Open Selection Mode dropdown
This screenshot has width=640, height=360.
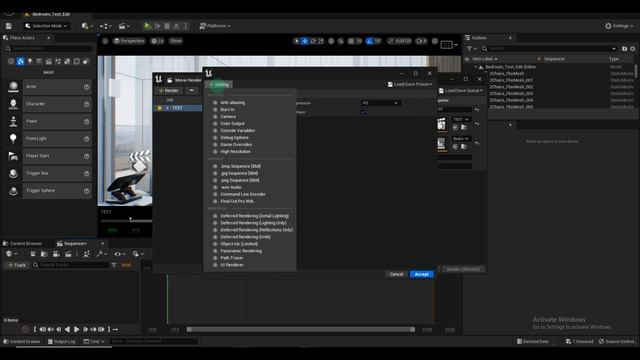click(46, 26)
